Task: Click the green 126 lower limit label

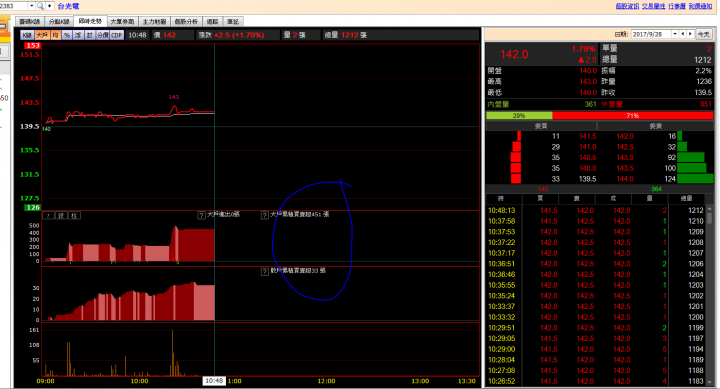Action: pos(33,208)
